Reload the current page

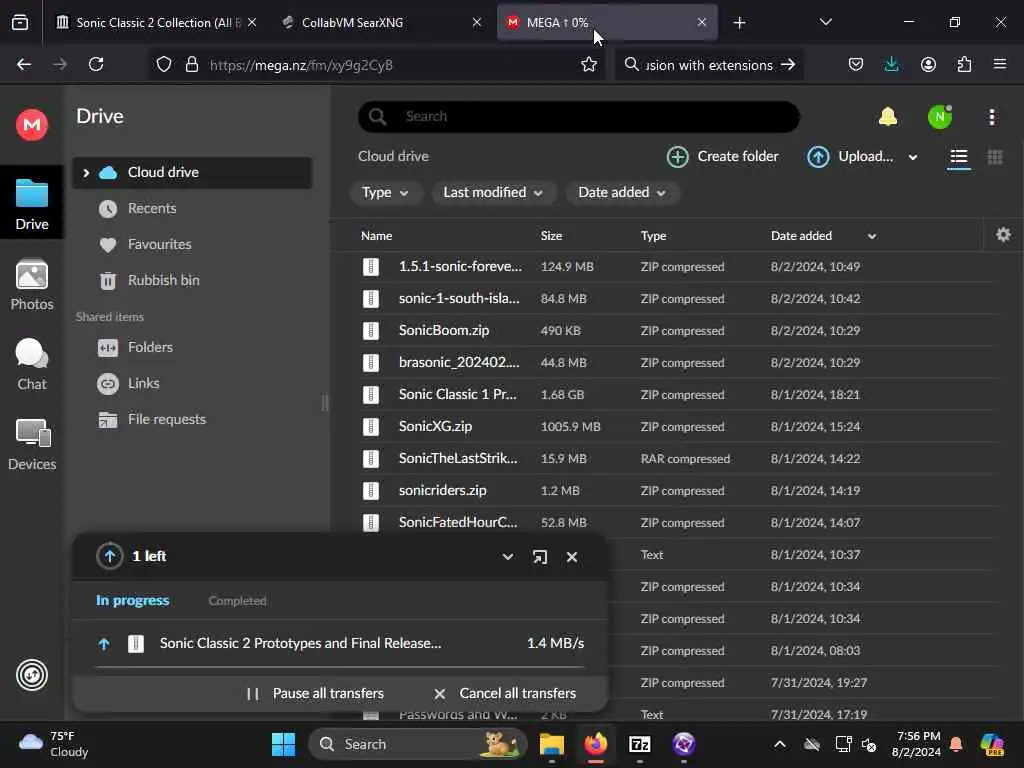pyautogui.click(x=96, y=64)
